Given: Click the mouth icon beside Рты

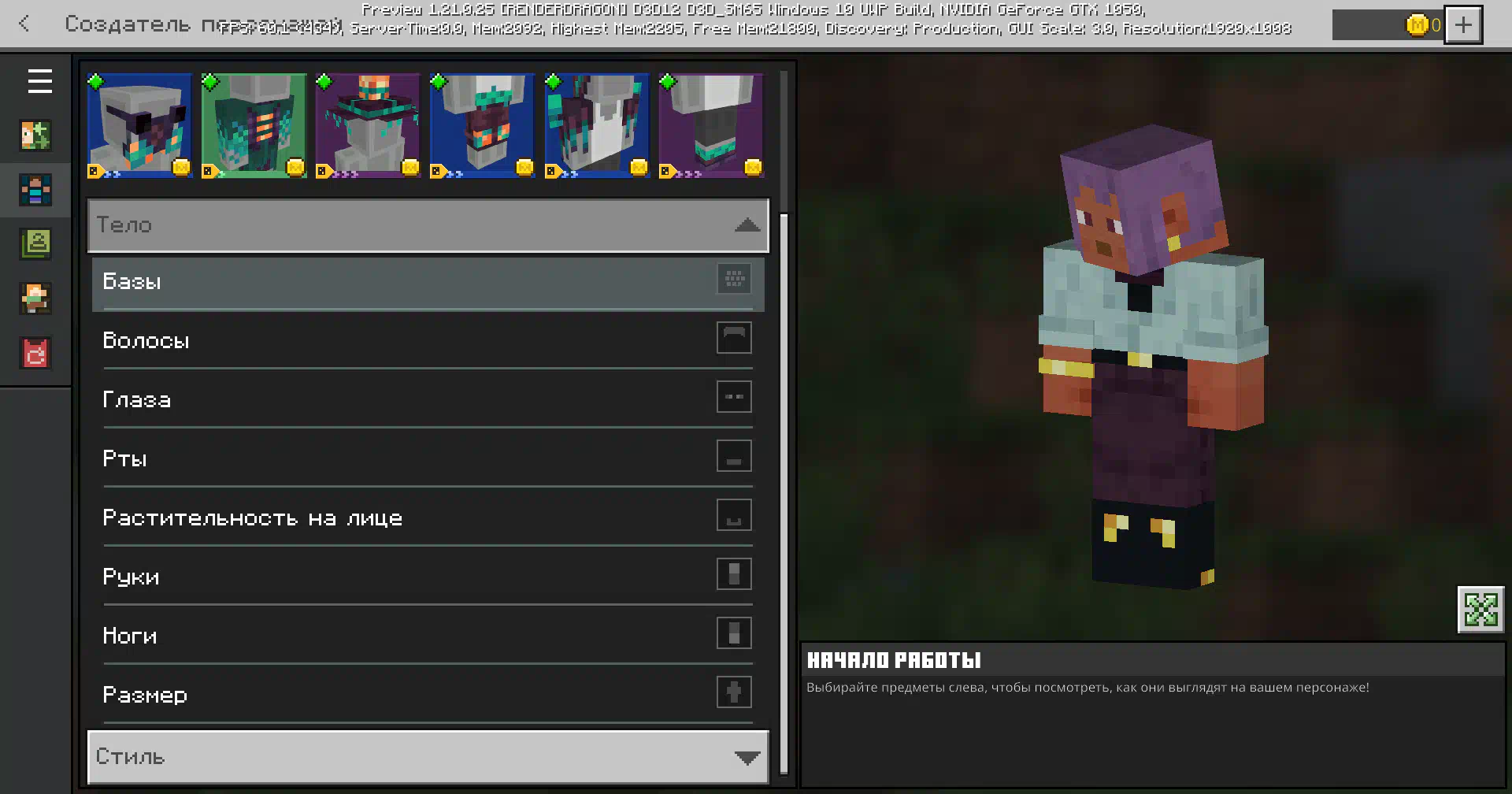Looking at the screenshot, I should (734, 456).
